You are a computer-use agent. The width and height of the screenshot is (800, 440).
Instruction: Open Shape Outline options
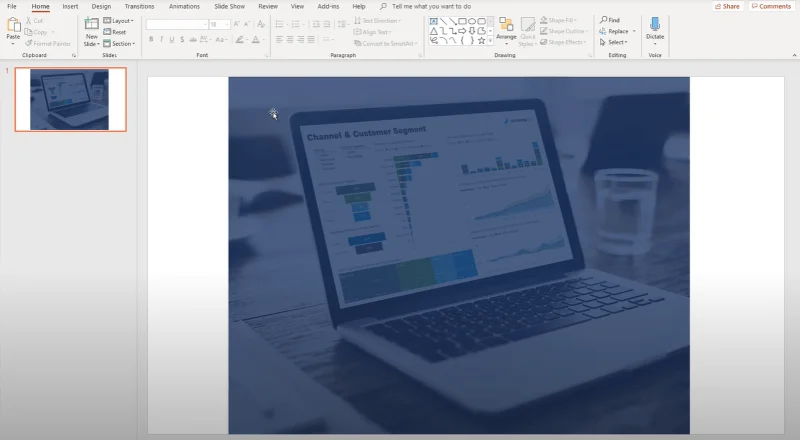pos(564,31)
